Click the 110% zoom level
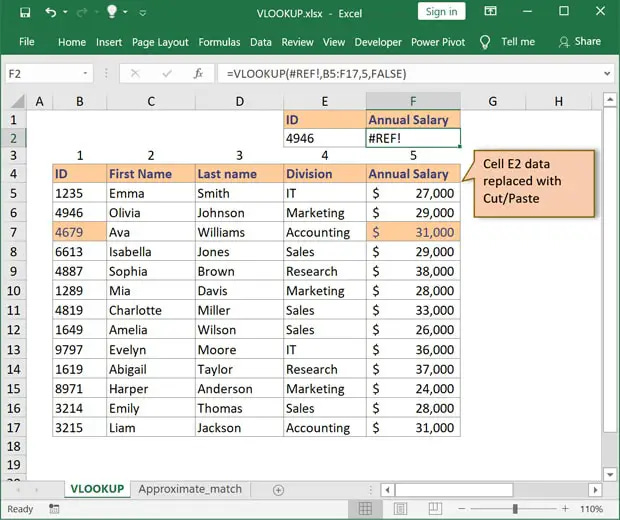The width and height of the screenshot is (620, 520). click(x=591, y=509)
